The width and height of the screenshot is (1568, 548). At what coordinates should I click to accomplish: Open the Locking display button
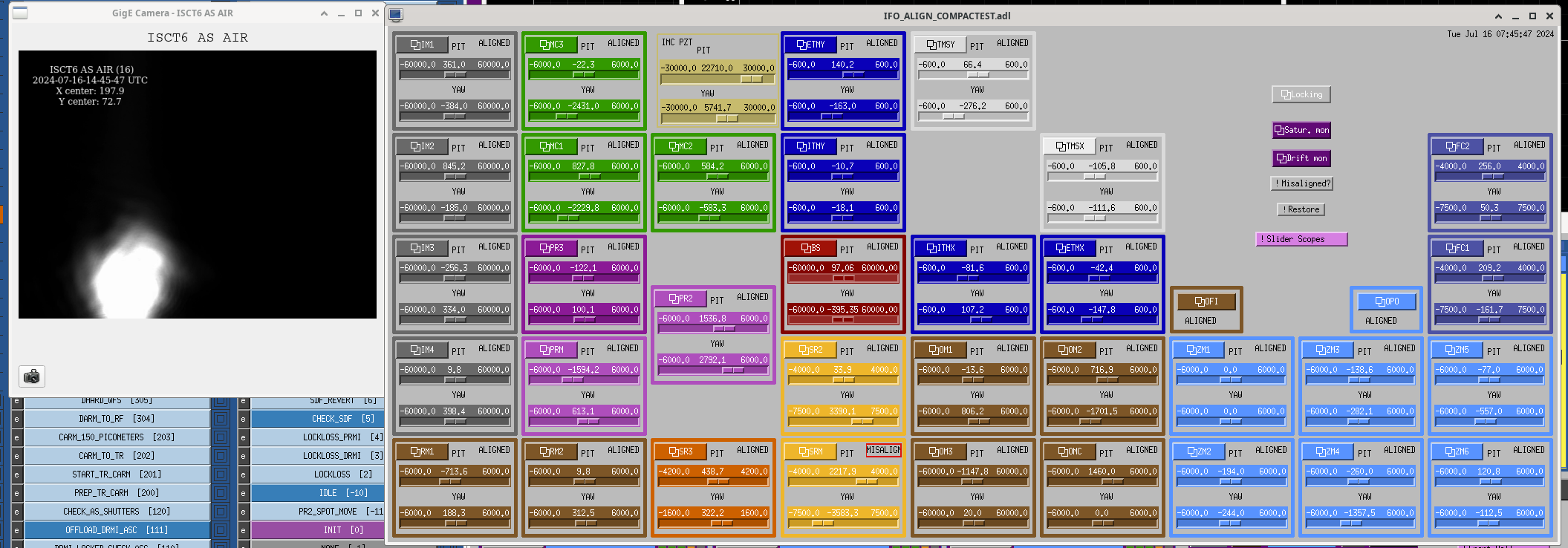pos(1301,94)
